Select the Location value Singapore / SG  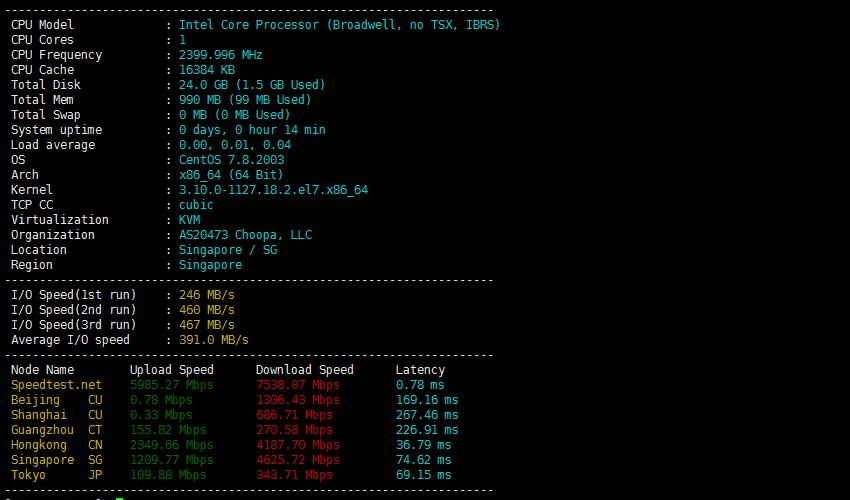pyautogui.click(x=228, y=250)
